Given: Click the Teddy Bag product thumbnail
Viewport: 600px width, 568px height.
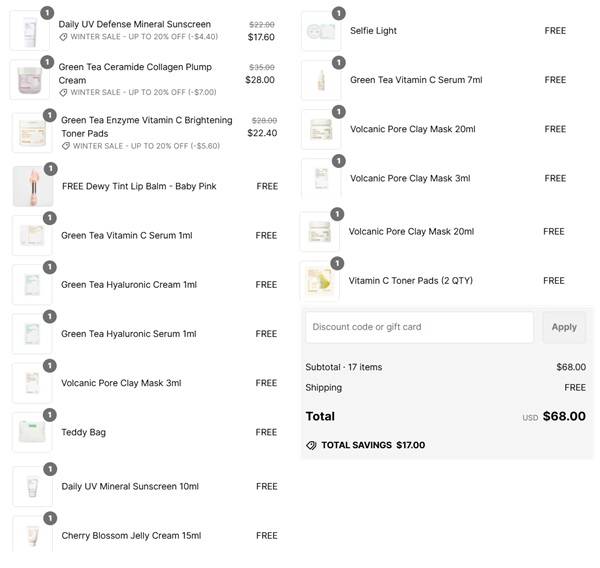Looking at the screenshot, I should click(x=31, y=432).
